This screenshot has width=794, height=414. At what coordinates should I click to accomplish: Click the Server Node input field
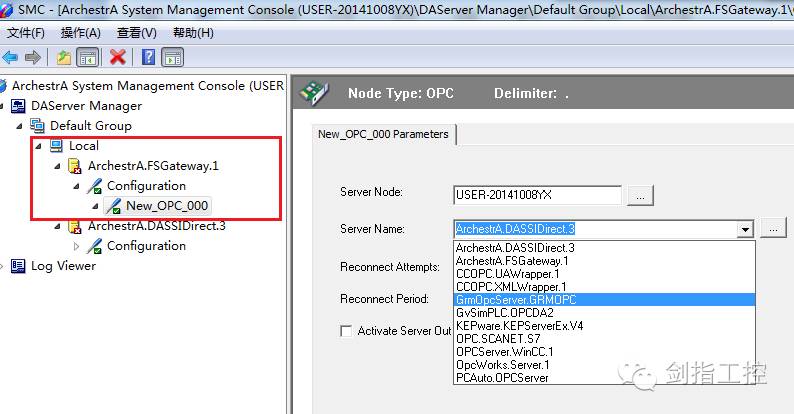537,195
